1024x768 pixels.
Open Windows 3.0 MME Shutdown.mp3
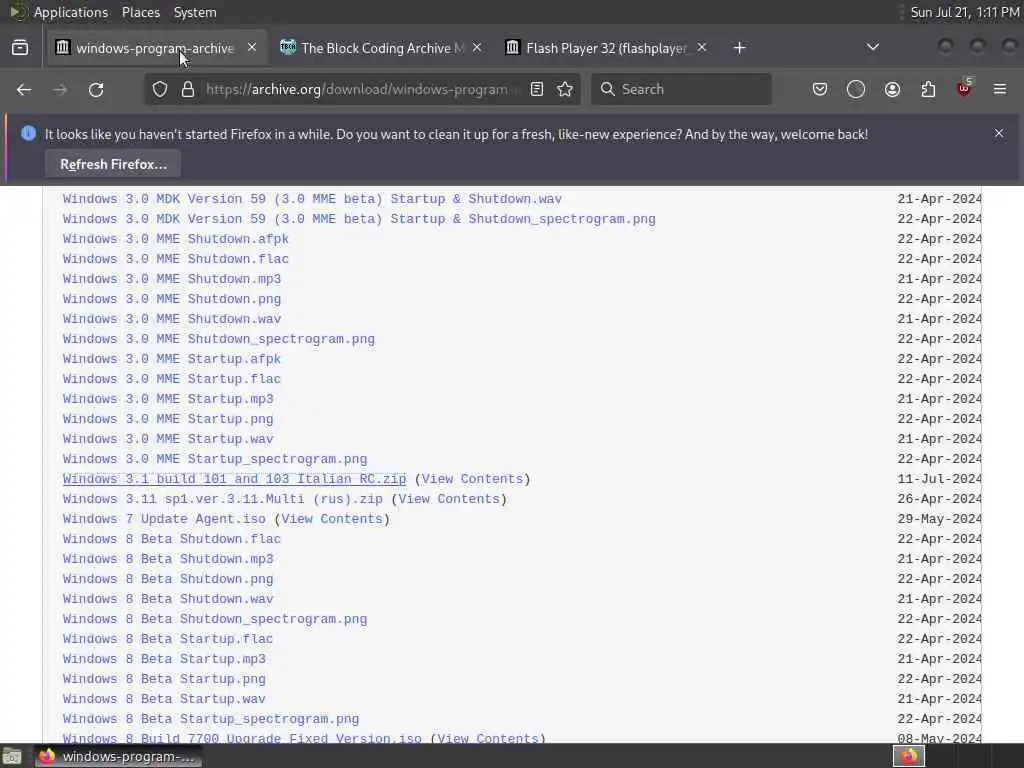(x=172, y=279)
